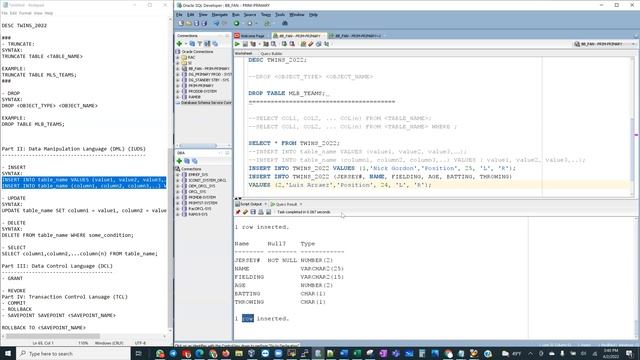Open the Navigate menu in SQL Developer

coord(220,15)
